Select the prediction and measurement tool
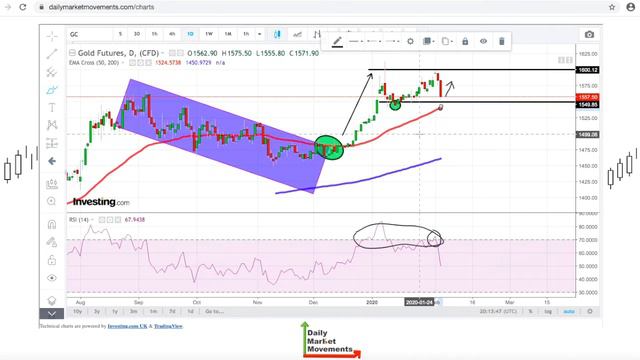The image size is (640, 360). (x=52, y=143)
